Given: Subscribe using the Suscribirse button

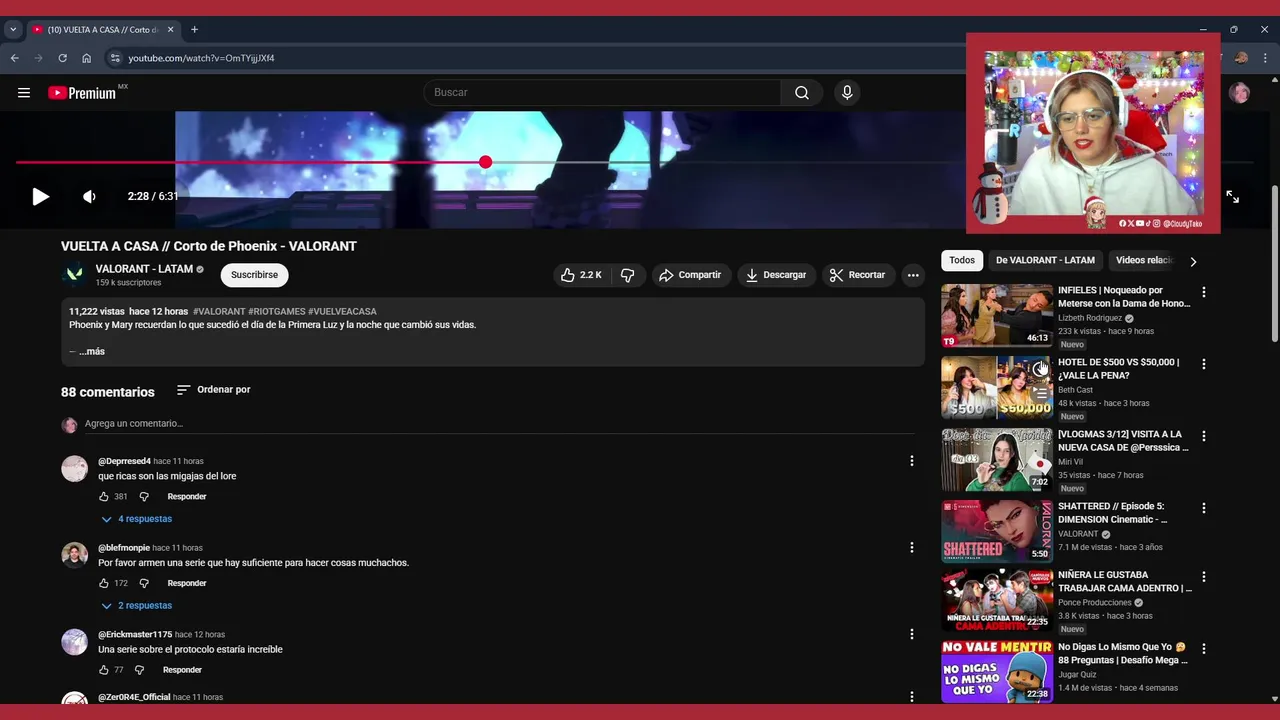Looking at the screenshot, I should coord(255,275).
